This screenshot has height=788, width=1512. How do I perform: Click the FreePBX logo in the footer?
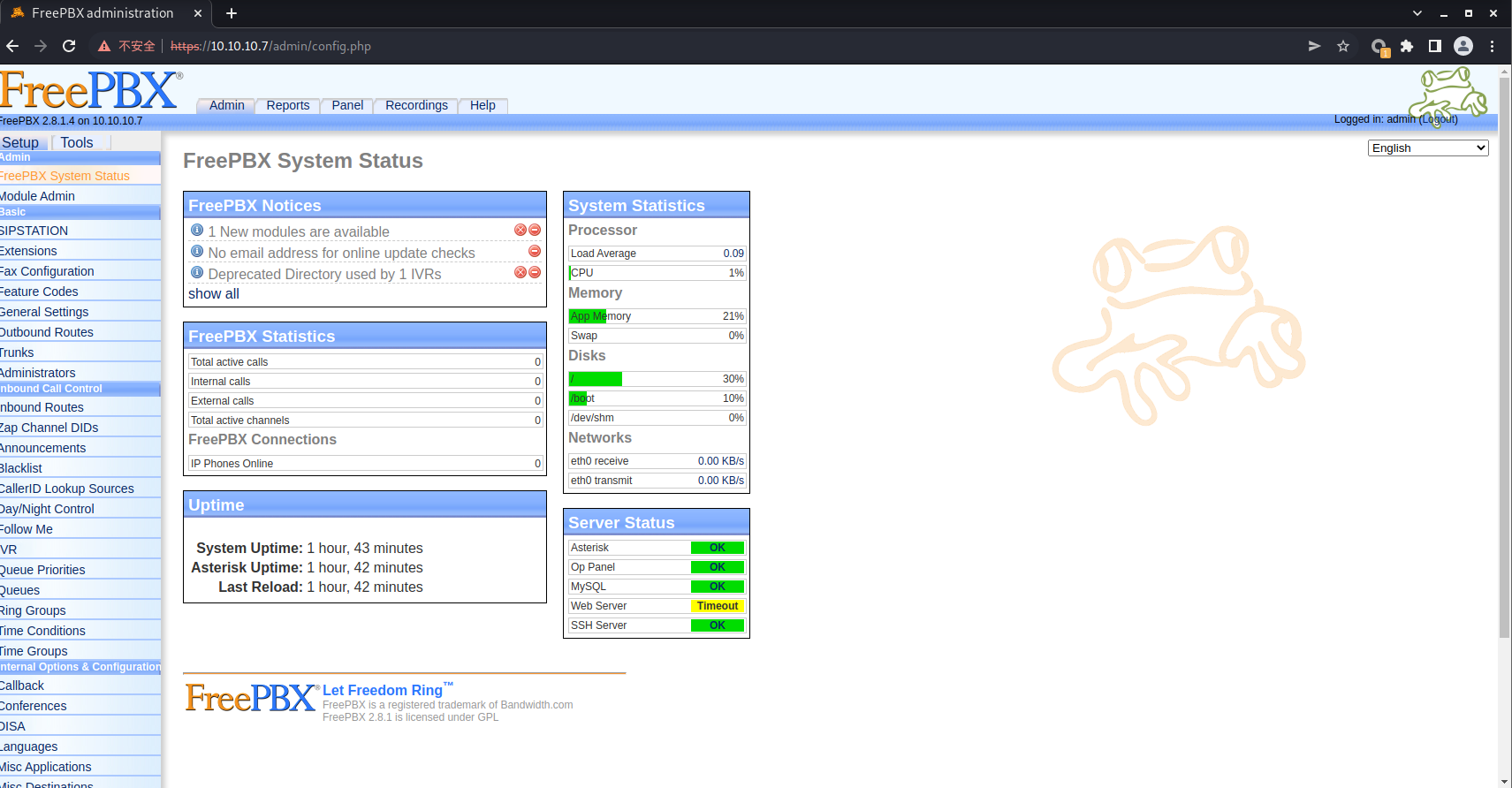tap(251, 698)
